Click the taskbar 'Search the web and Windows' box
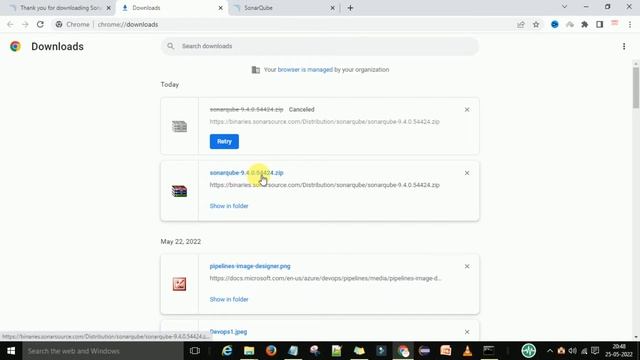Image resolution: width=640 pixels, height=360 pixels. (x=103, y=351)
